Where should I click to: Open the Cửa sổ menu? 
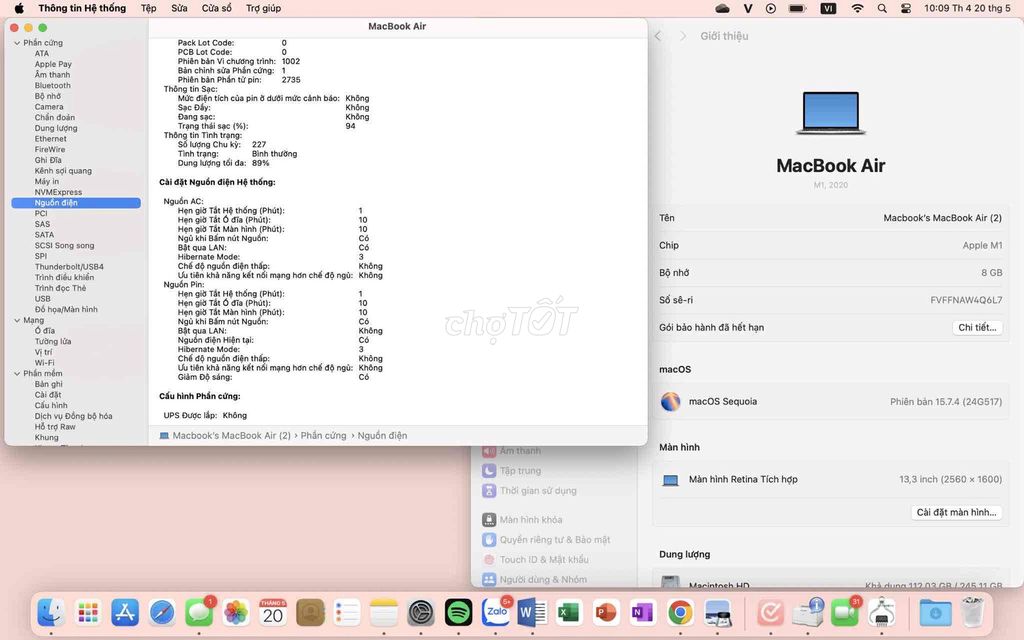click(x=217, y=8)
